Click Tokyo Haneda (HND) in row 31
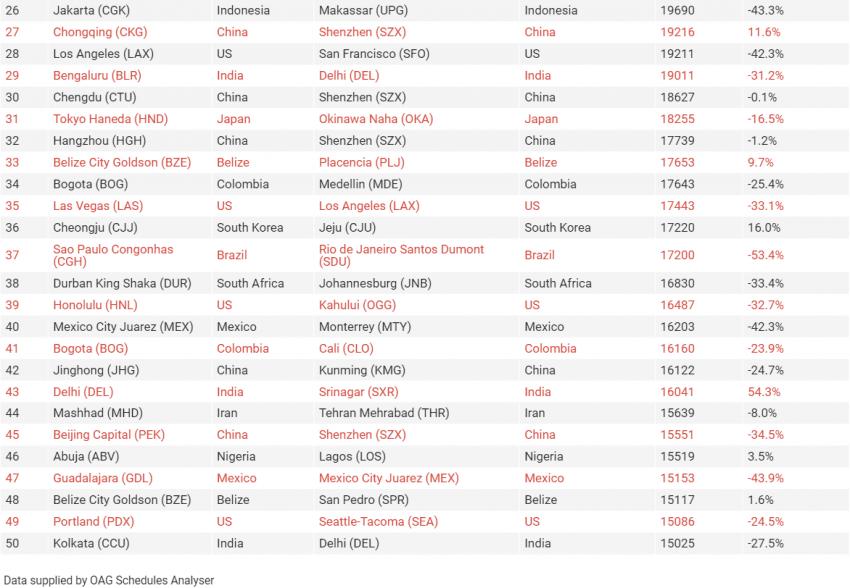The height and width of the screenshot is (588, 850). click(x=111, y=119)
